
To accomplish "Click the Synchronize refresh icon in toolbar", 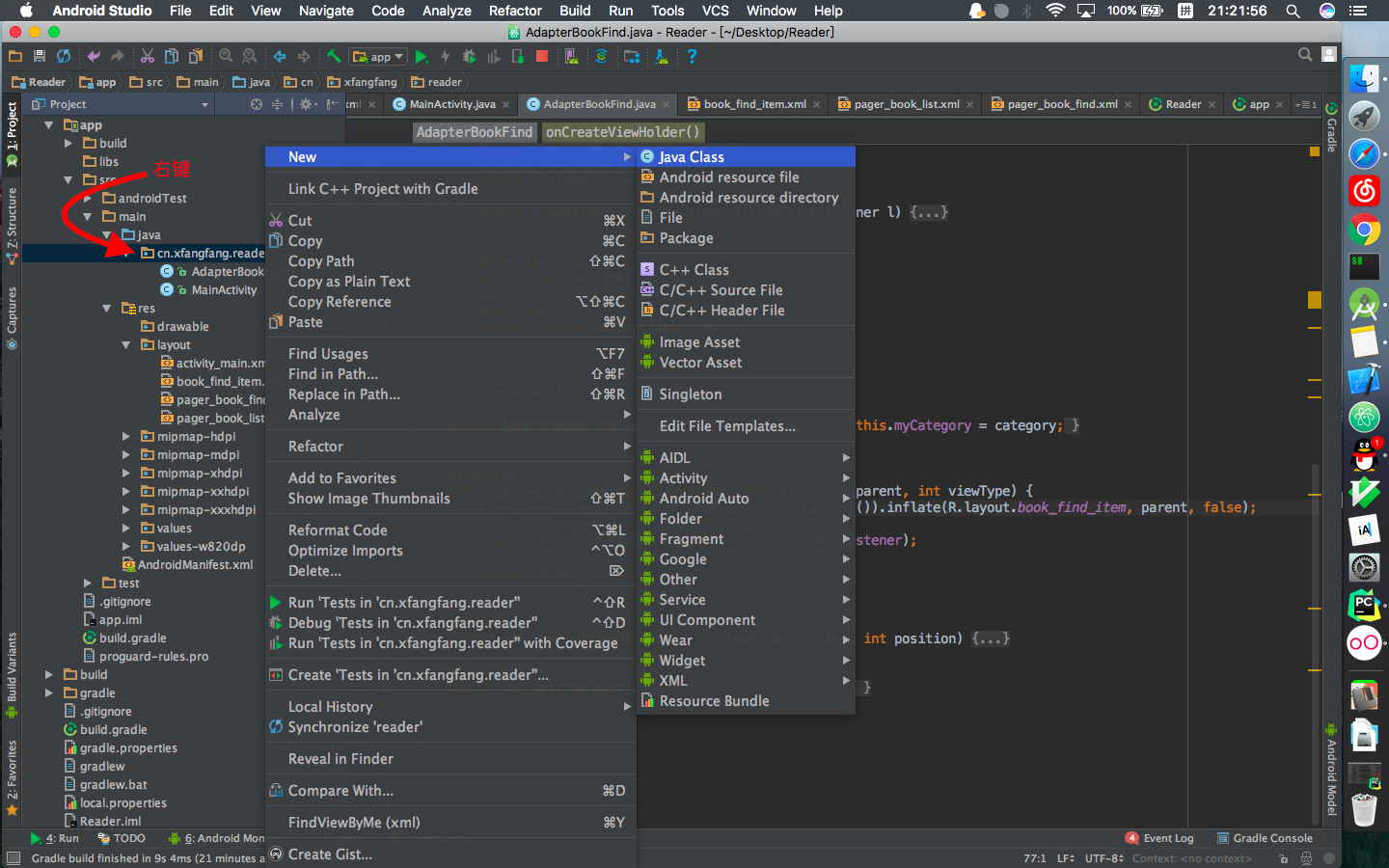I will point(64,57).
